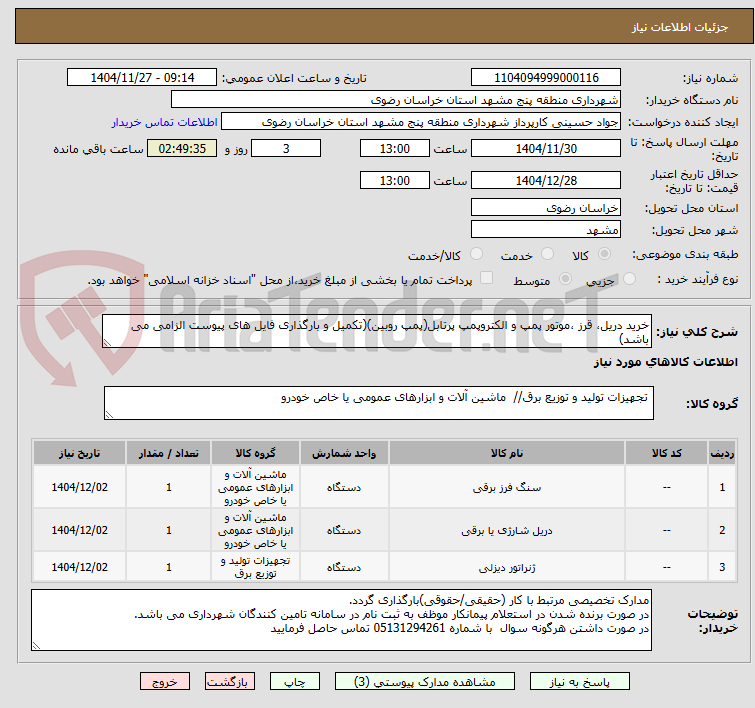This screenshot has width=755, height=708.
Task: Select the جزیی purchase type radio
Action: click(x=629, y=279)
